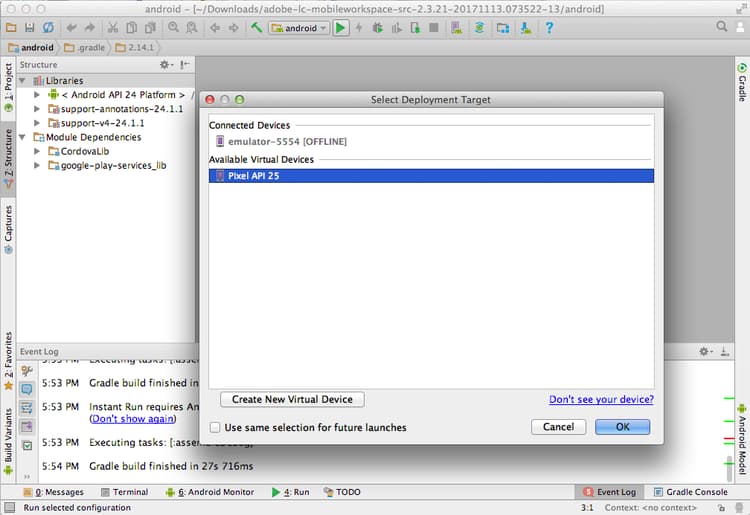This screenshot has width=750, height=515.
Task: Open the Project Structure icon
Action: coord(503,28)
